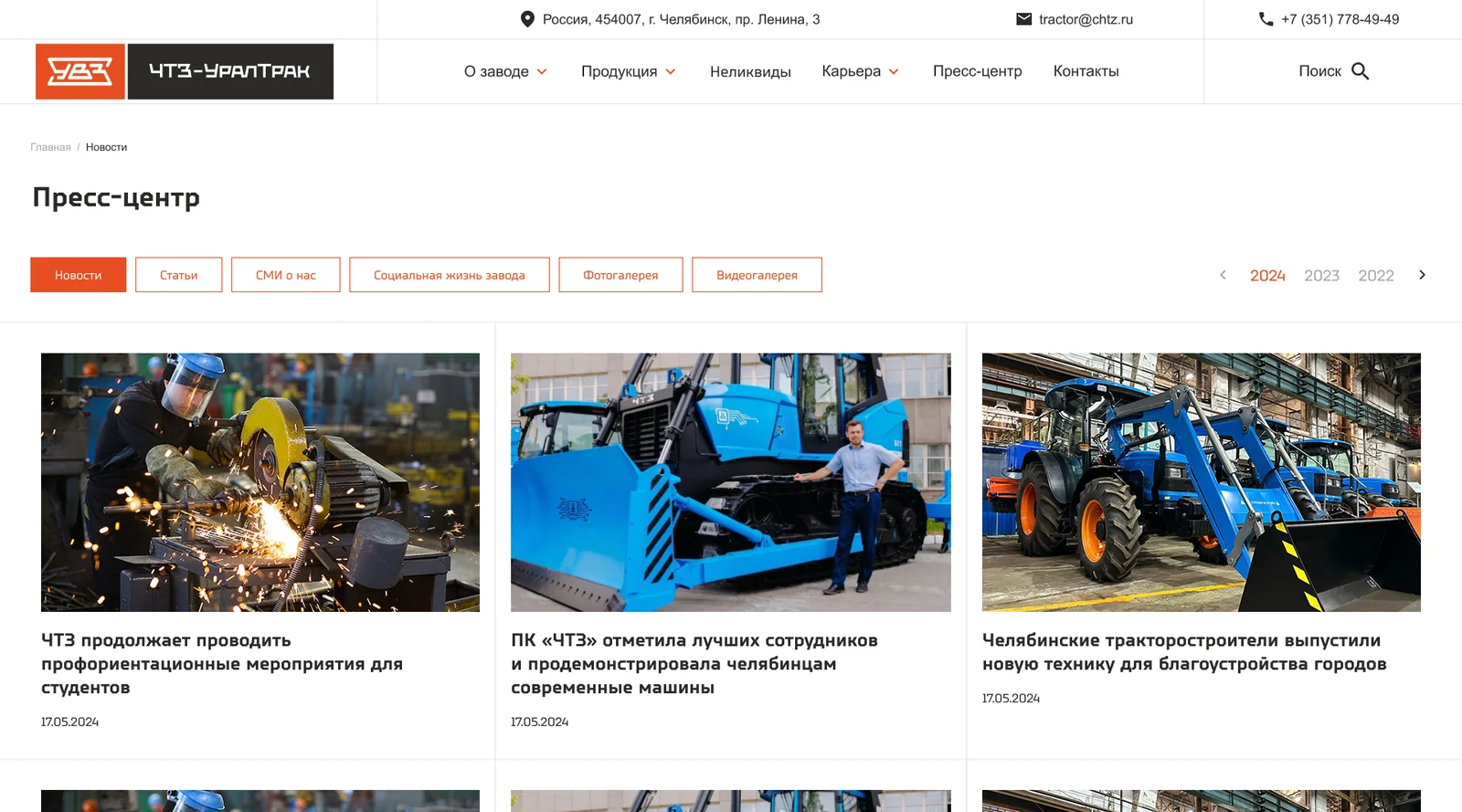
Task: Open the Видеогалерея tab
Action: click(x=757, y=275)
